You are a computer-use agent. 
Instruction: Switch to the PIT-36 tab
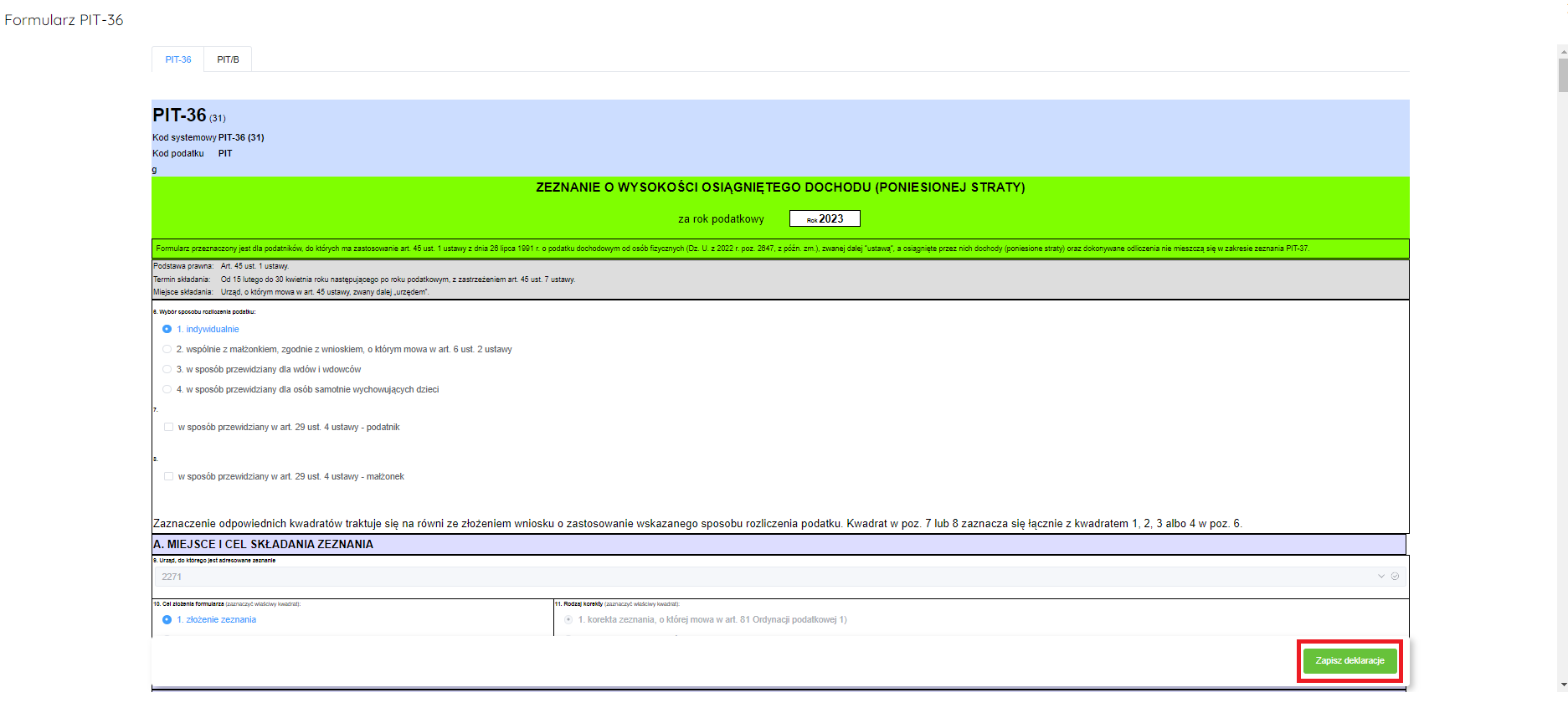pyautogui.click(x=178, y=59)
